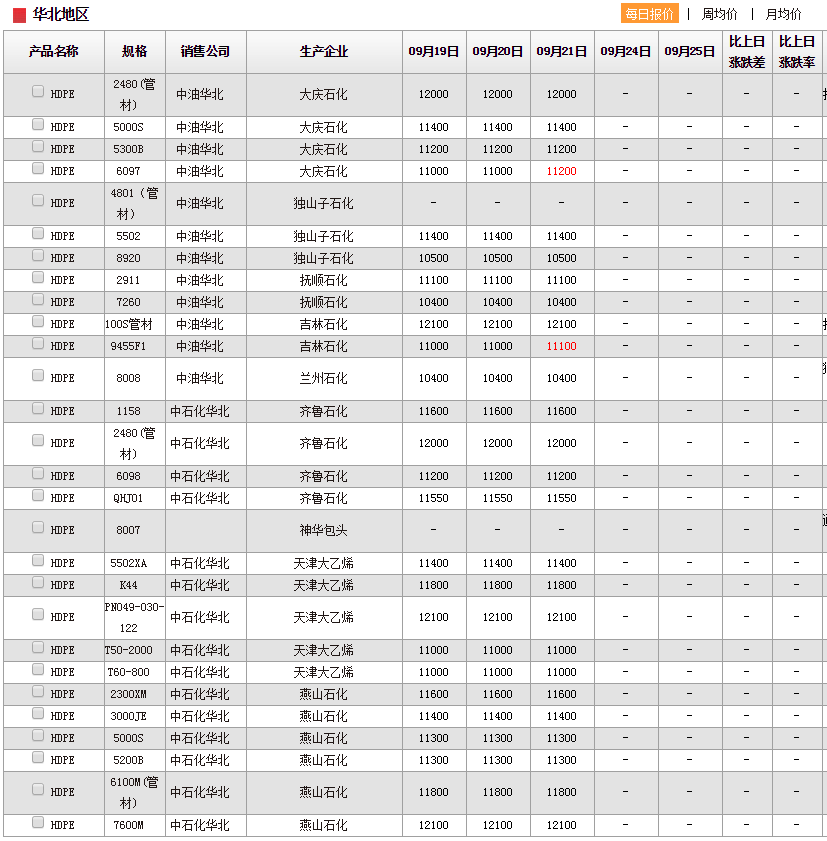Click 比上日涨跌率 column header

[x=797, y=51]
